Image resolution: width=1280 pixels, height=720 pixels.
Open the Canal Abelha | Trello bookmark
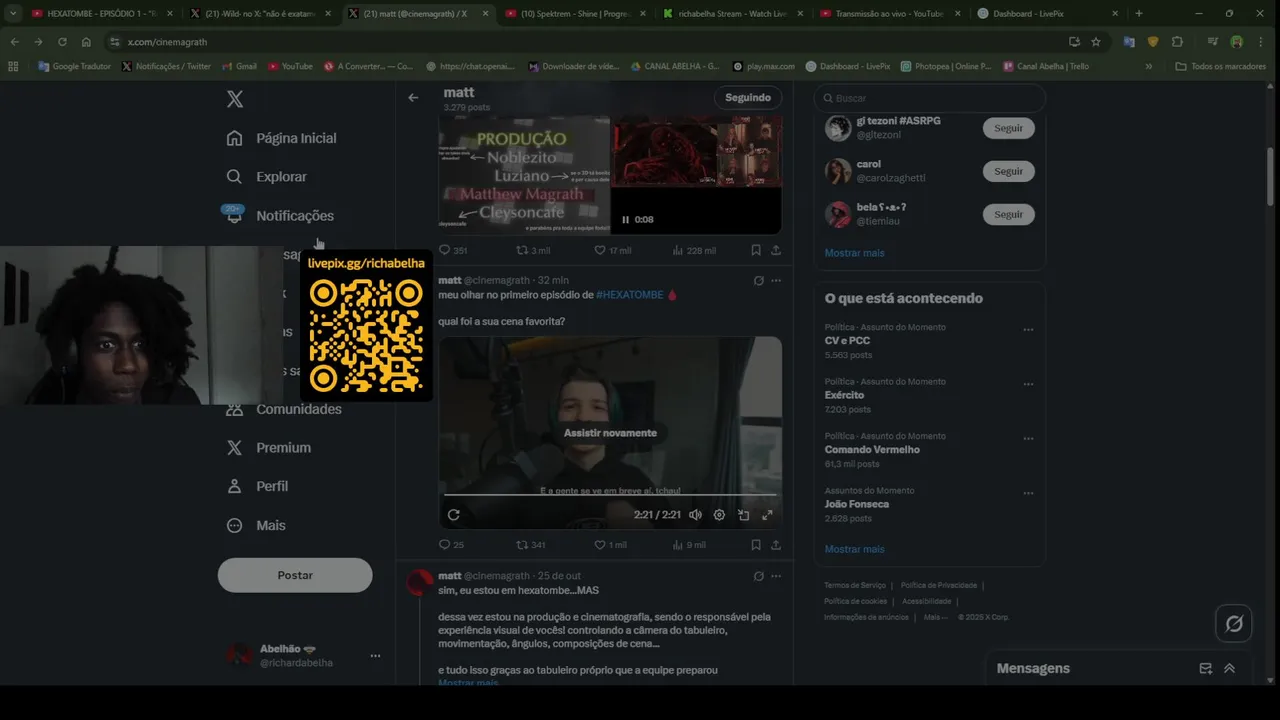coord(1044,66)
